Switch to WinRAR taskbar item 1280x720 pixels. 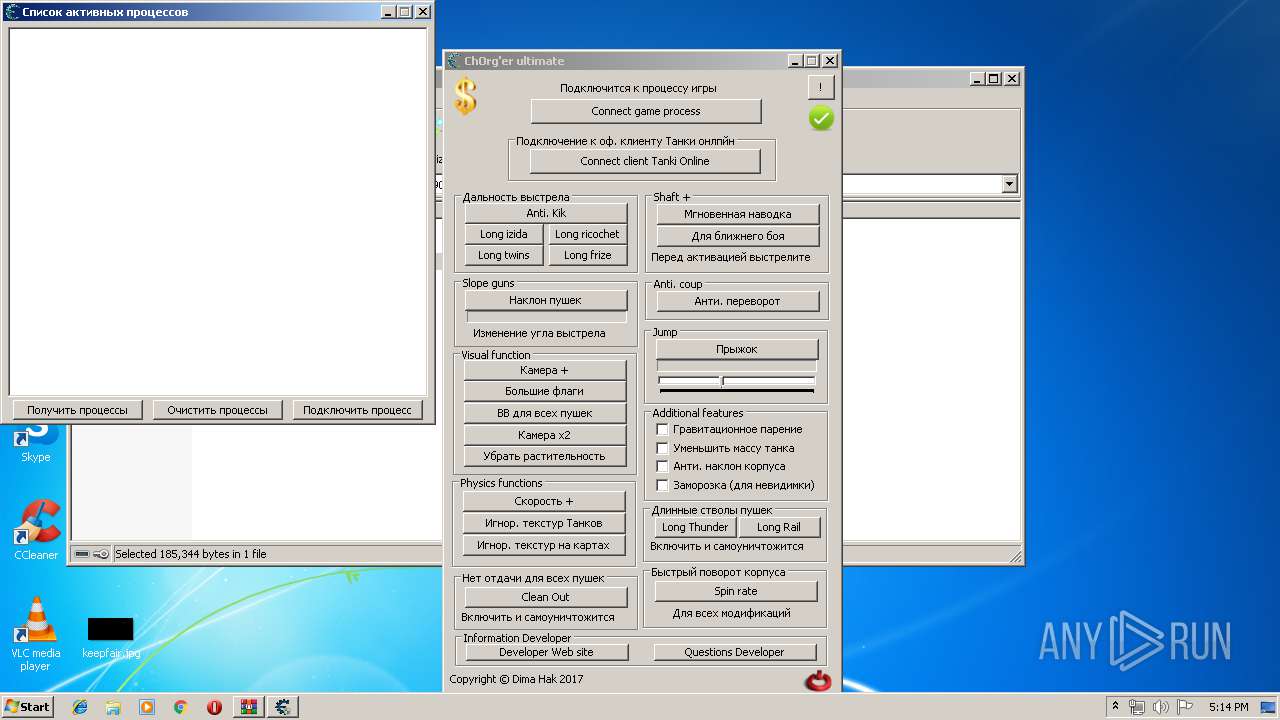(x=248, y=707)
